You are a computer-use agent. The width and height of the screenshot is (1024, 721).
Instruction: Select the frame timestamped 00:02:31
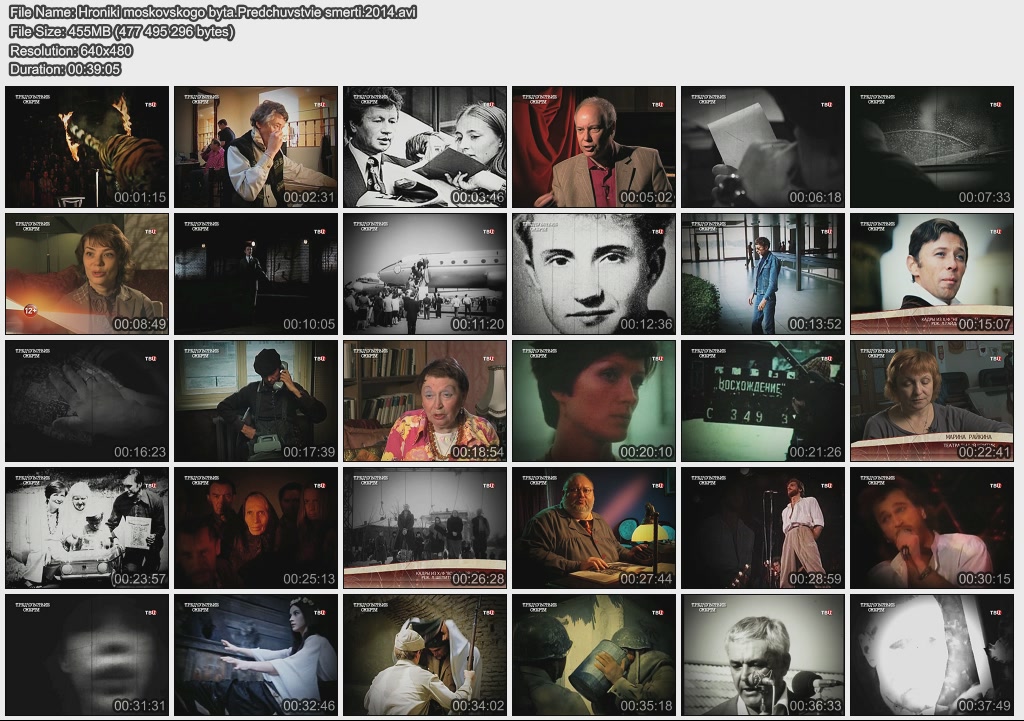[255, 146]
